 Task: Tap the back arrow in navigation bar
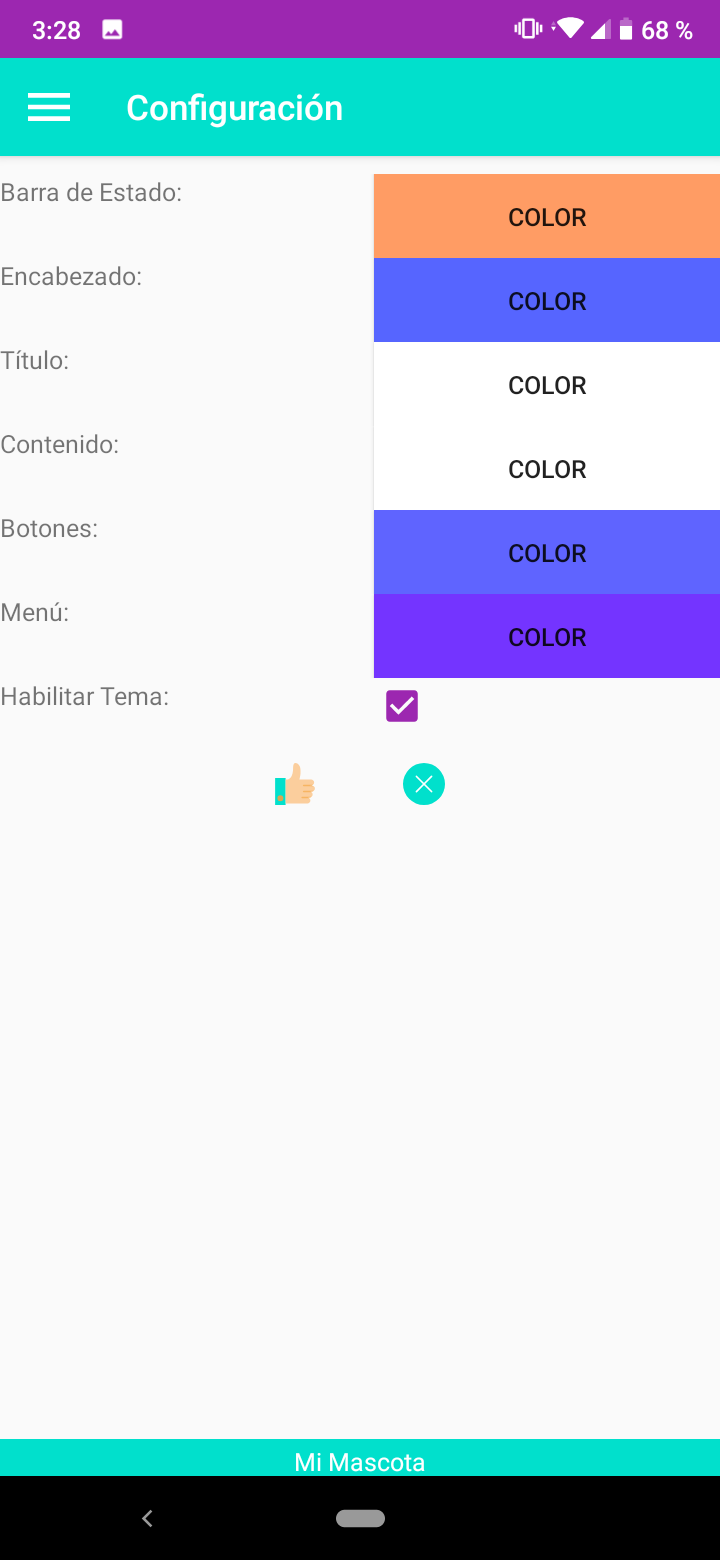tap(147, 1518)
